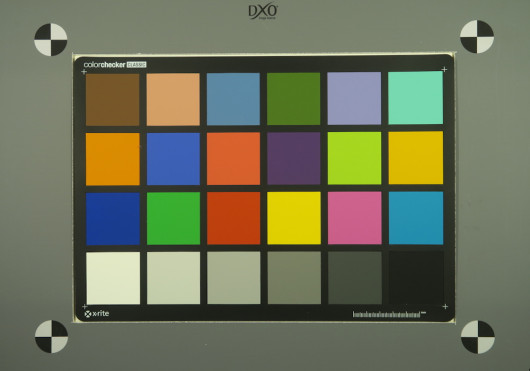
Task: Pick the mint bluish-green patch
Action: click(415, 98)
